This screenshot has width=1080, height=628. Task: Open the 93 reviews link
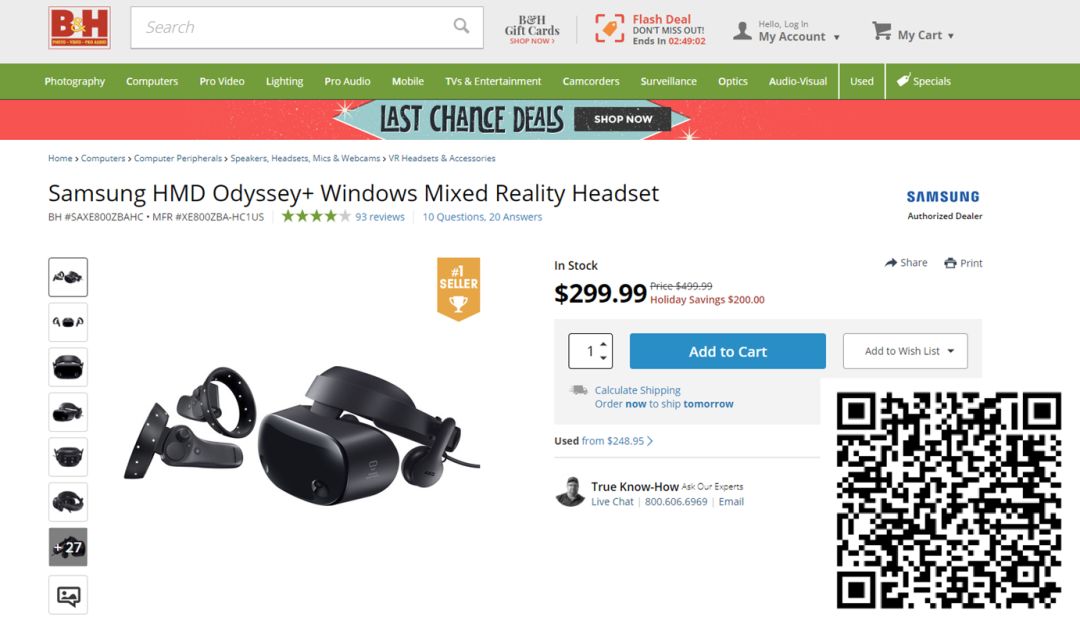tap(380, 217)
